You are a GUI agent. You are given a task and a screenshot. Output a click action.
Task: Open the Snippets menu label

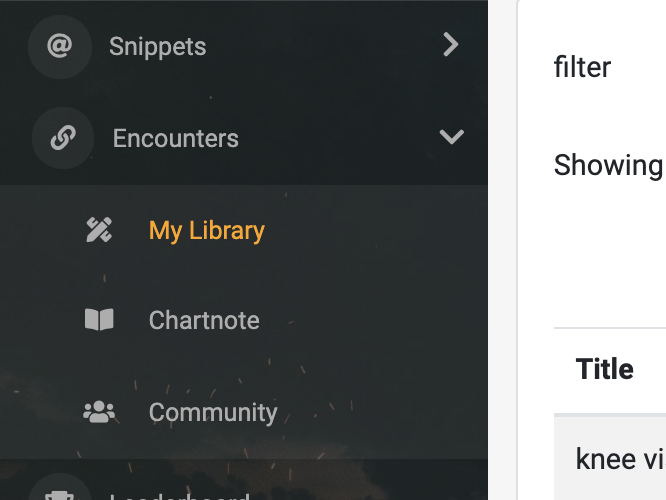pyautogui.click(x=158, y=46)
